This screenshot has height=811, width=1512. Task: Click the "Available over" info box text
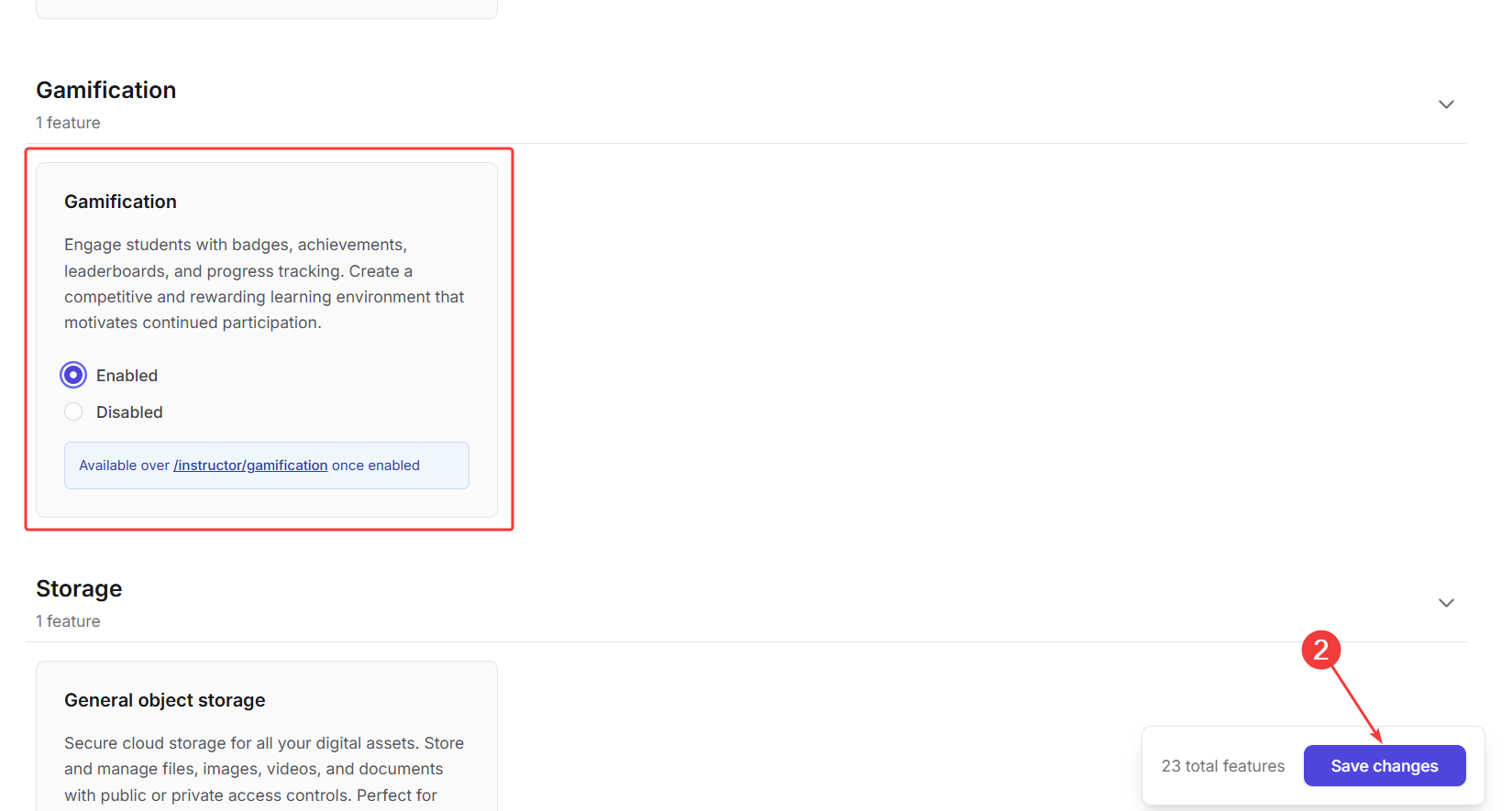pyautogui.click(x=125, y=466)
